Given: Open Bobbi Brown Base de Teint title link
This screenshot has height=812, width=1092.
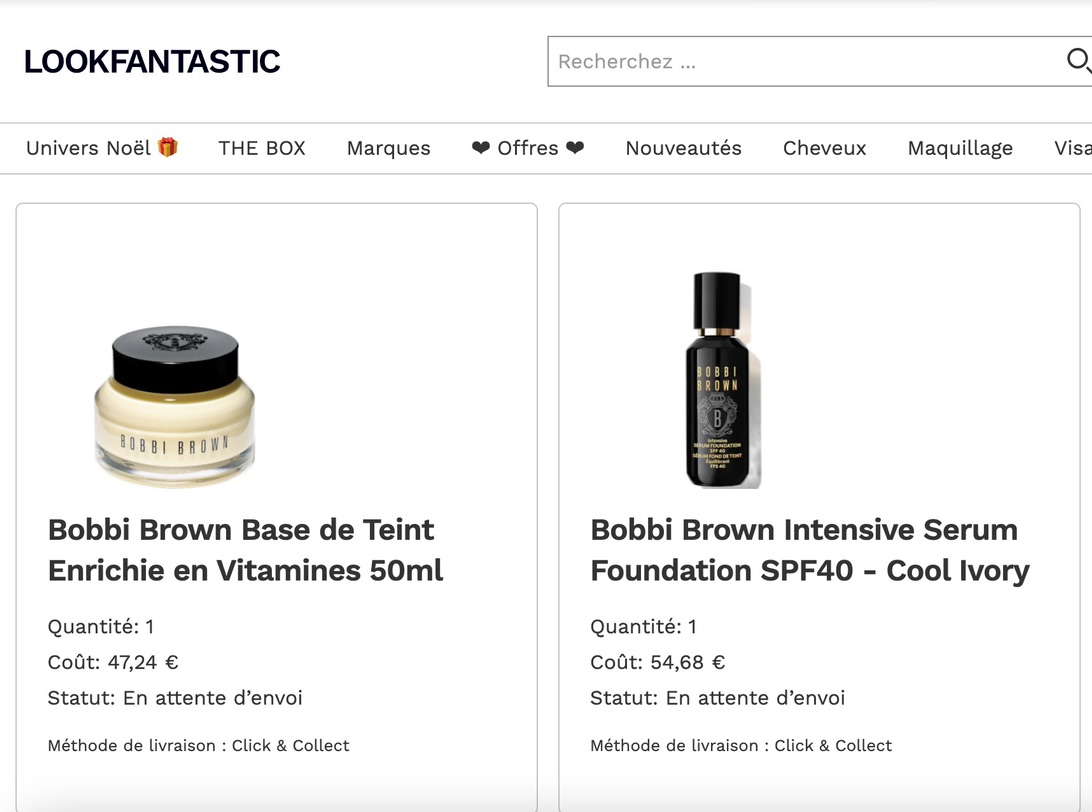Looking at the screenshot, I should [245, 549].
